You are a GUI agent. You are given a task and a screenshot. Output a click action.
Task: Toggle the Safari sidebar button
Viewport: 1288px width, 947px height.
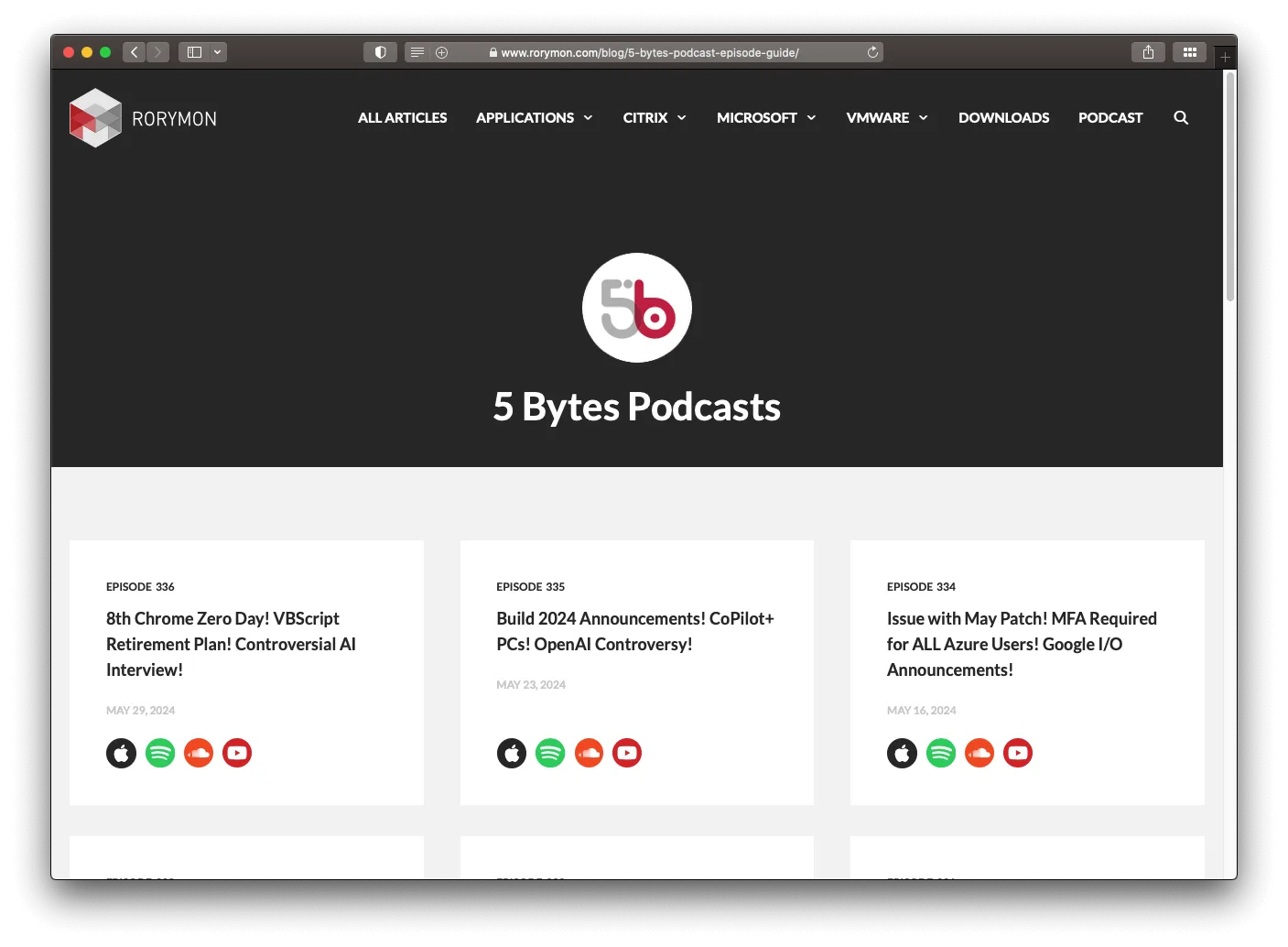[194, 52]
